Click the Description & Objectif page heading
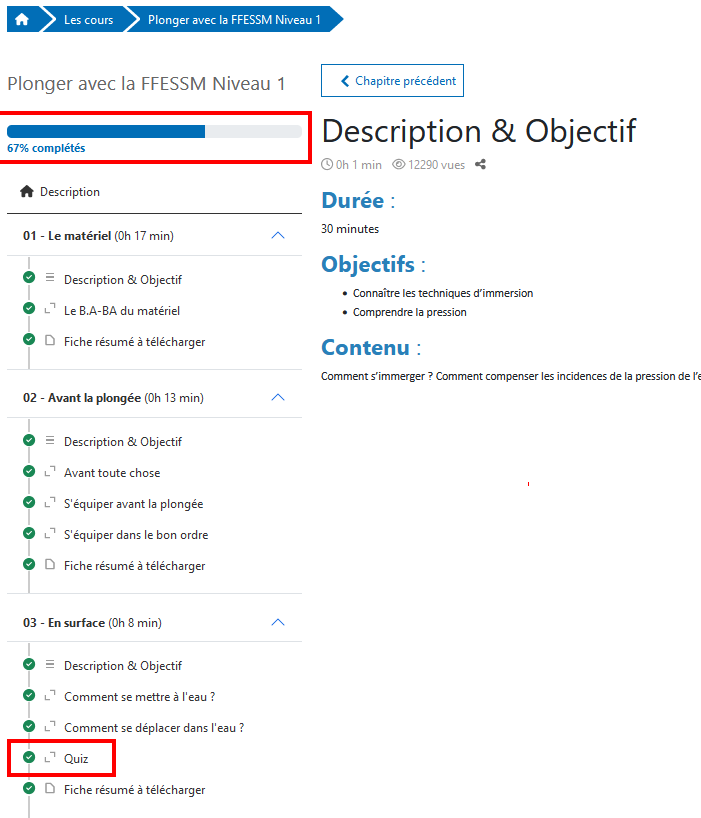Screen dimensions: 701x818 click(479, 130)
